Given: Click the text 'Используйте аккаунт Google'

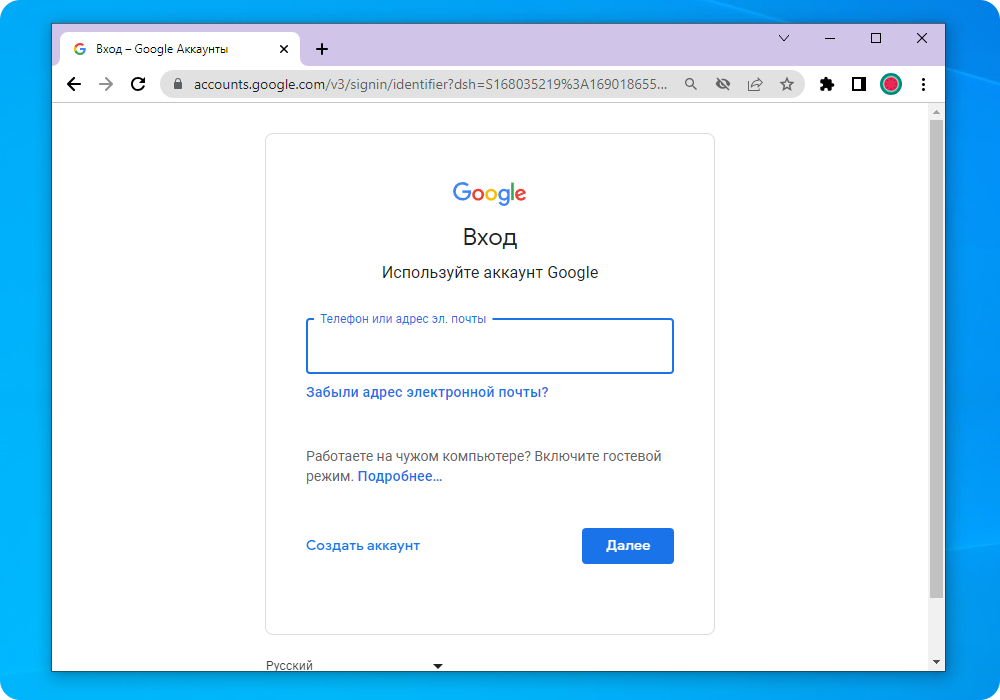Looking at the screenshot, I should pos(490,272).
